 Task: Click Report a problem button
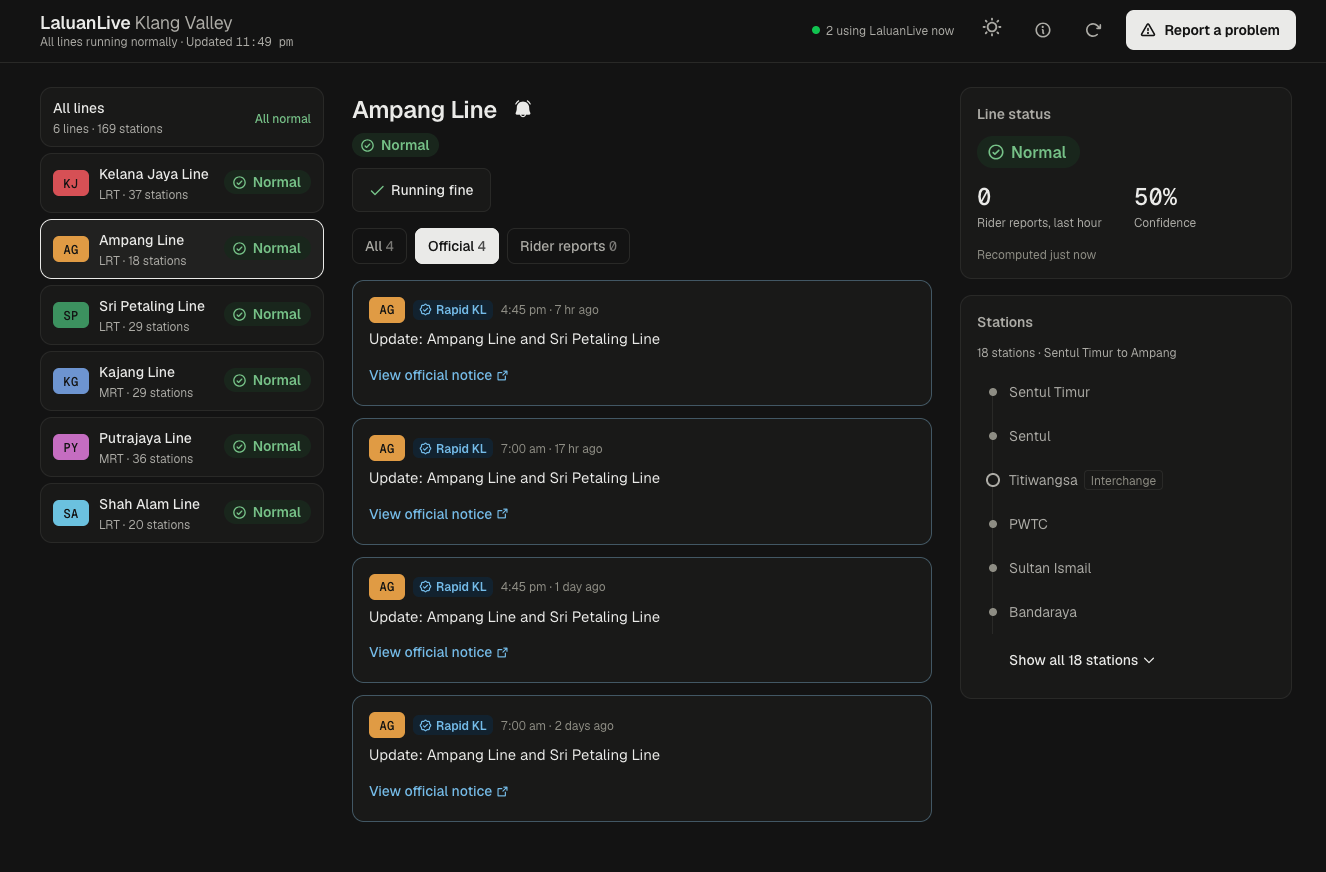coord(1211,30)
